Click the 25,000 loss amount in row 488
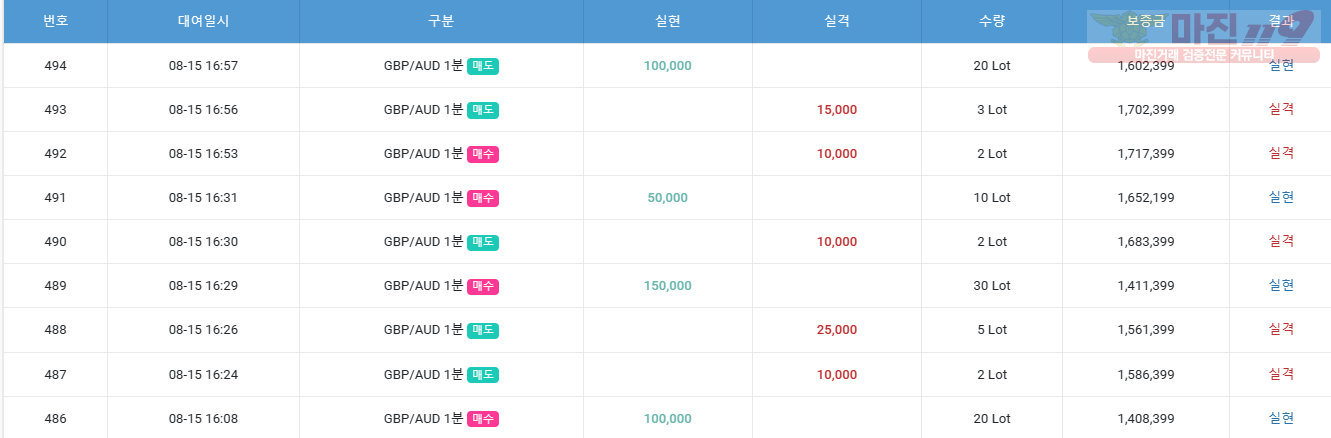This screenshot has width=1331, height=438. click(x=837, y=330)
